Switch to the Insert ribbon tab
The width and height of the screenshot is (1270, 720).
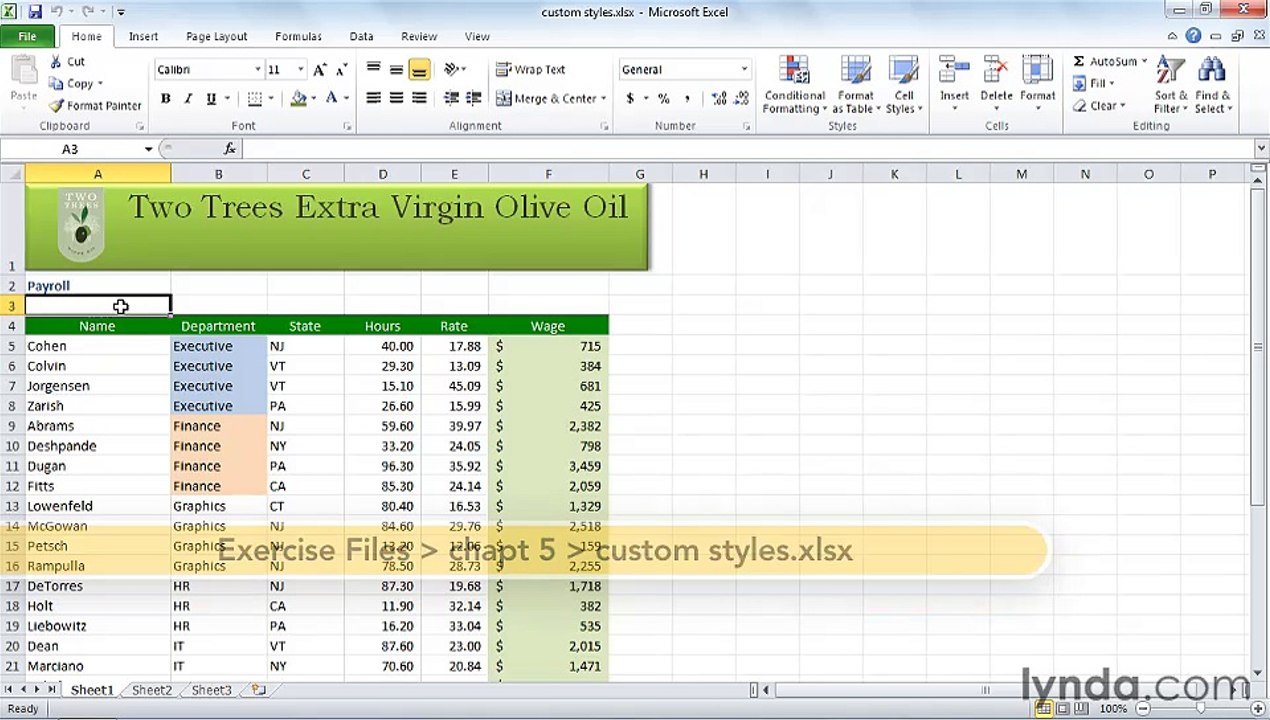143,36
